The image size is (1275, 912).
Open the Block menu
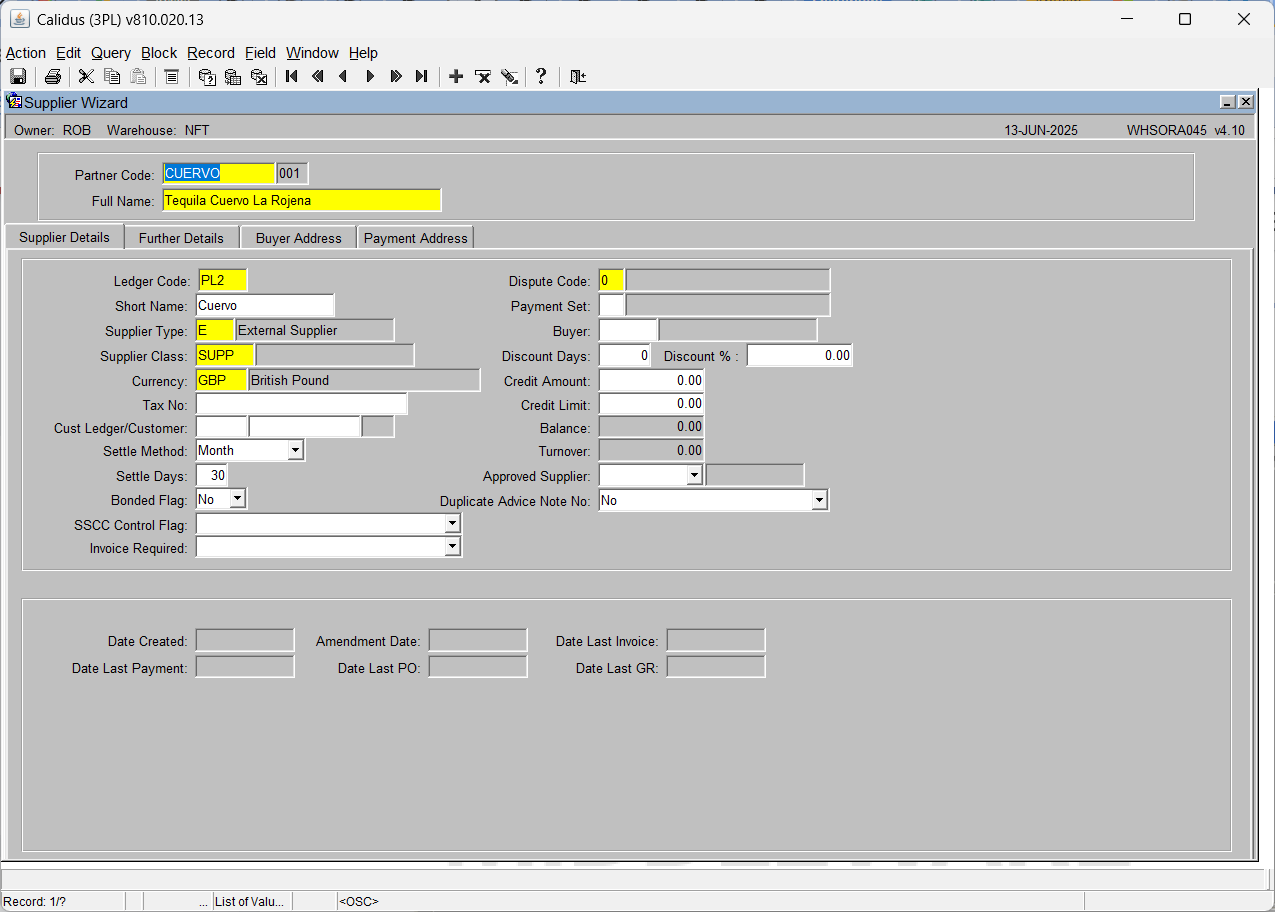(x=159, y=53)
